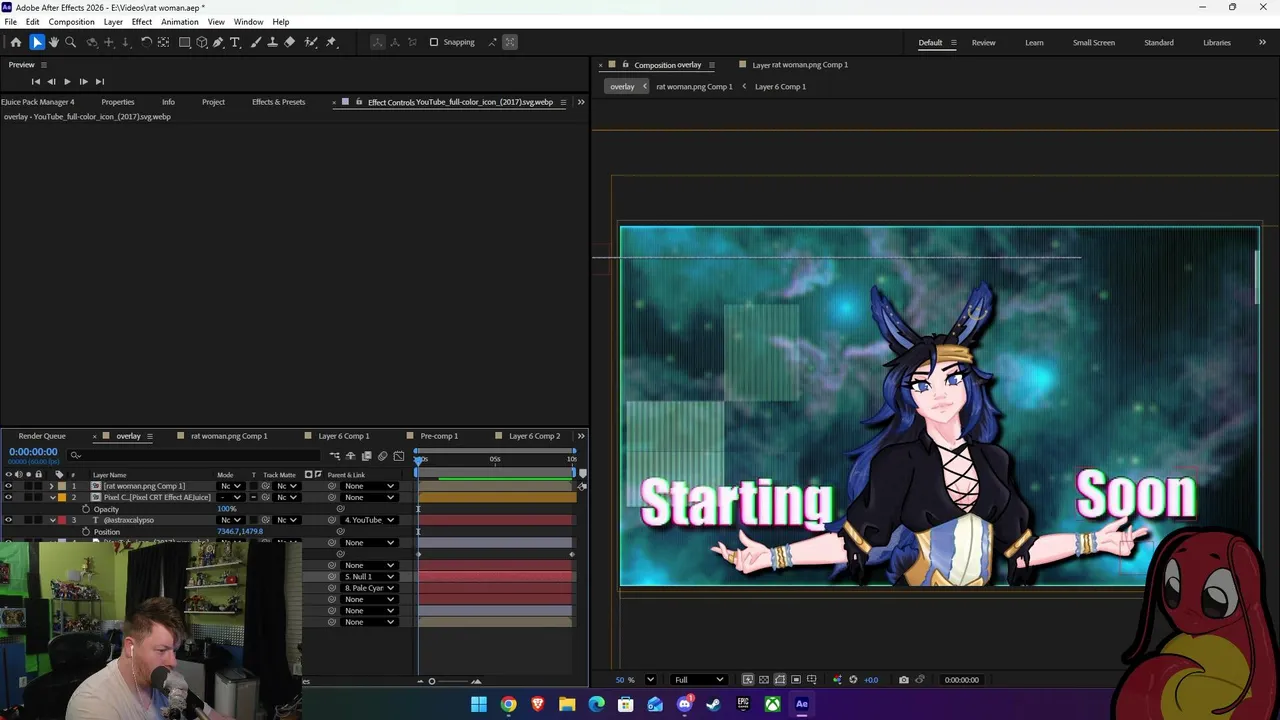
Task: Click the Home icon in the toolbar
Action: click(15, 42)
